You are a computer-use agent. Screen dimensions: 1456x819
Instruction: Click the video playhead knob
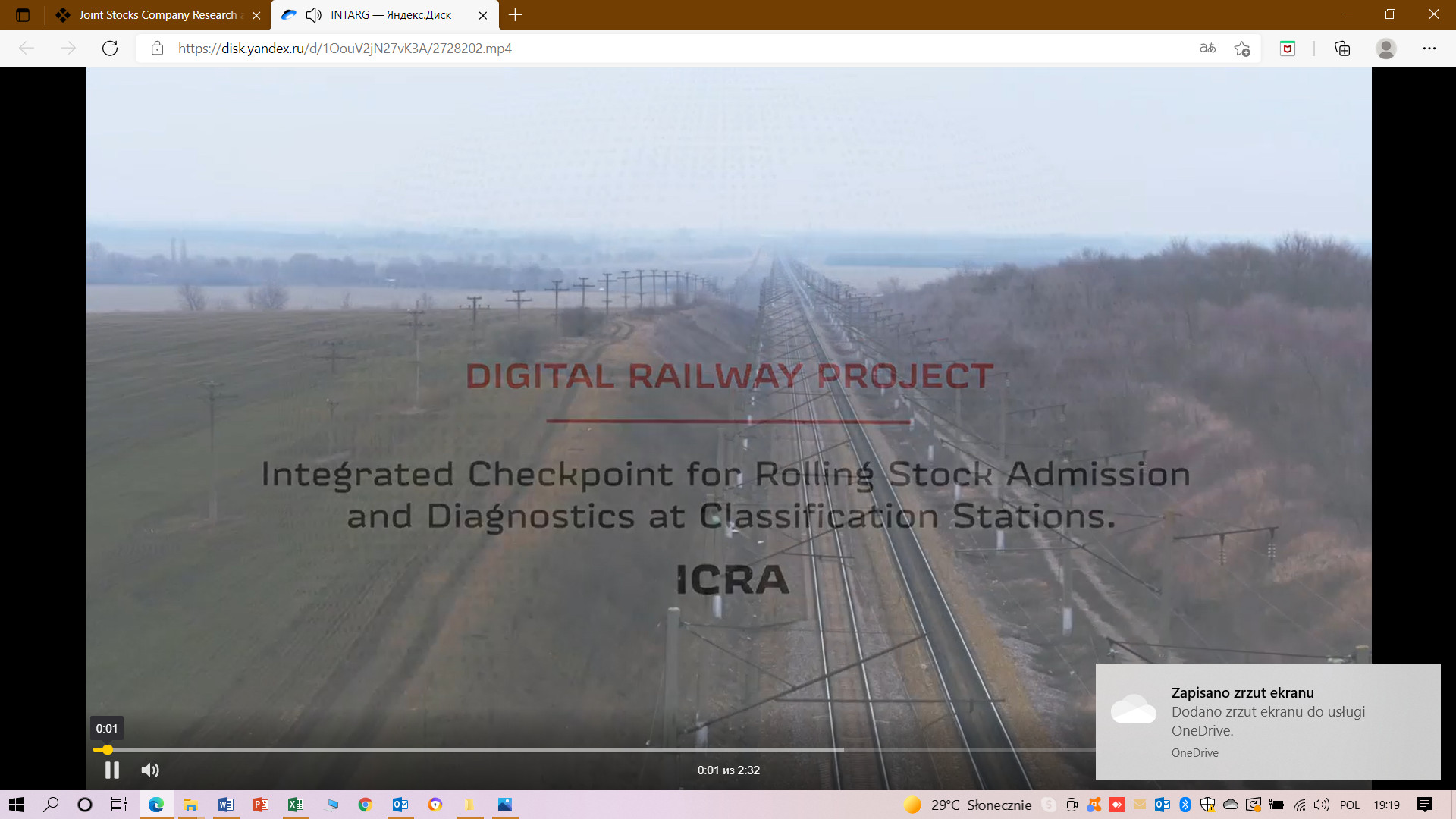[108, 749]
